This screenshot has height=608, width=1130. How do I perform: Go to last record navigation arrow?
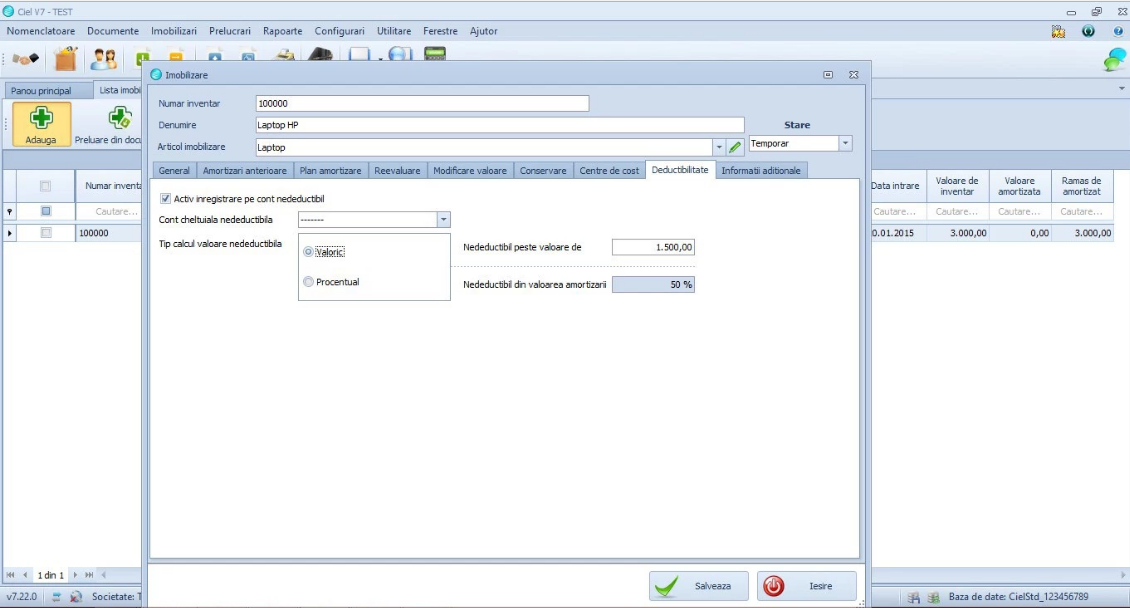point(89,575)
